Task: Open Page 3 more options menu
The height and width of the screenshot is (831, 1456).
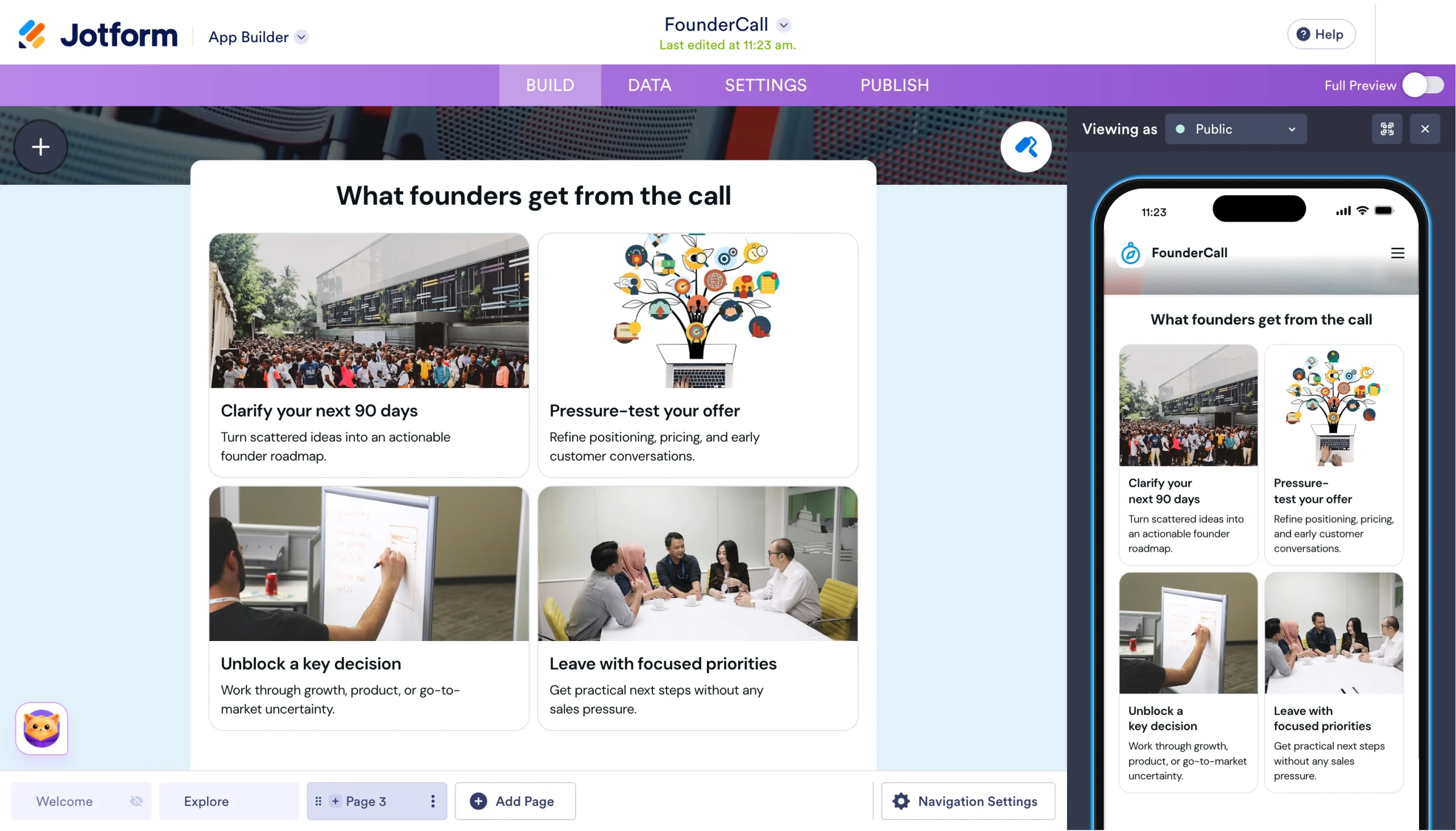Action: tap(432, 801)
